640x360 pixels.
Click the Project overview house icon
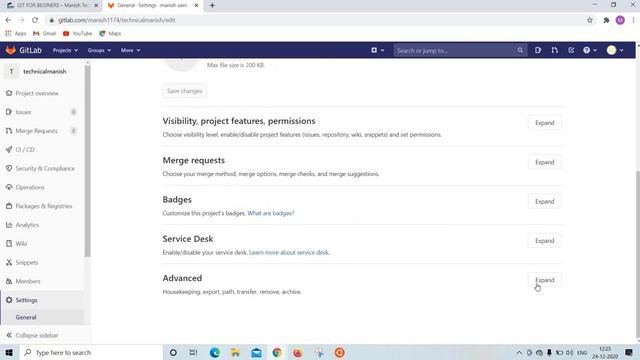pos(9,93)
